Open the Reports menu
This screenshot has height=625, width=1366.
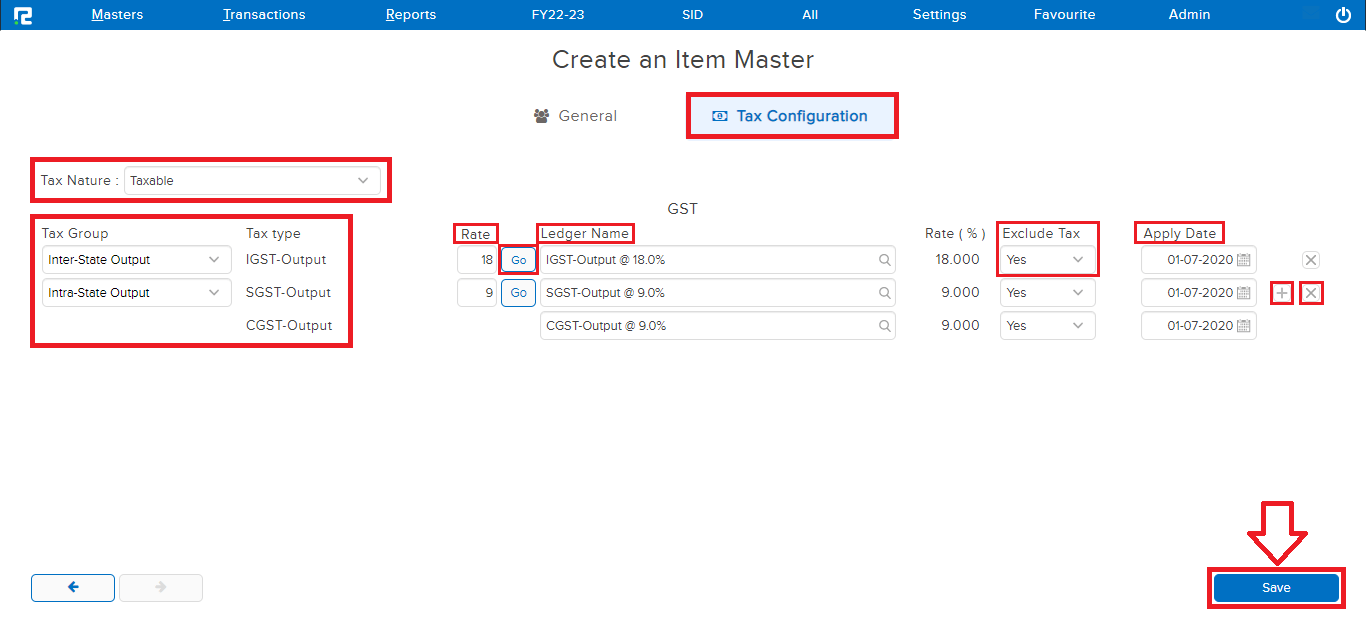(x=411, y=15)
